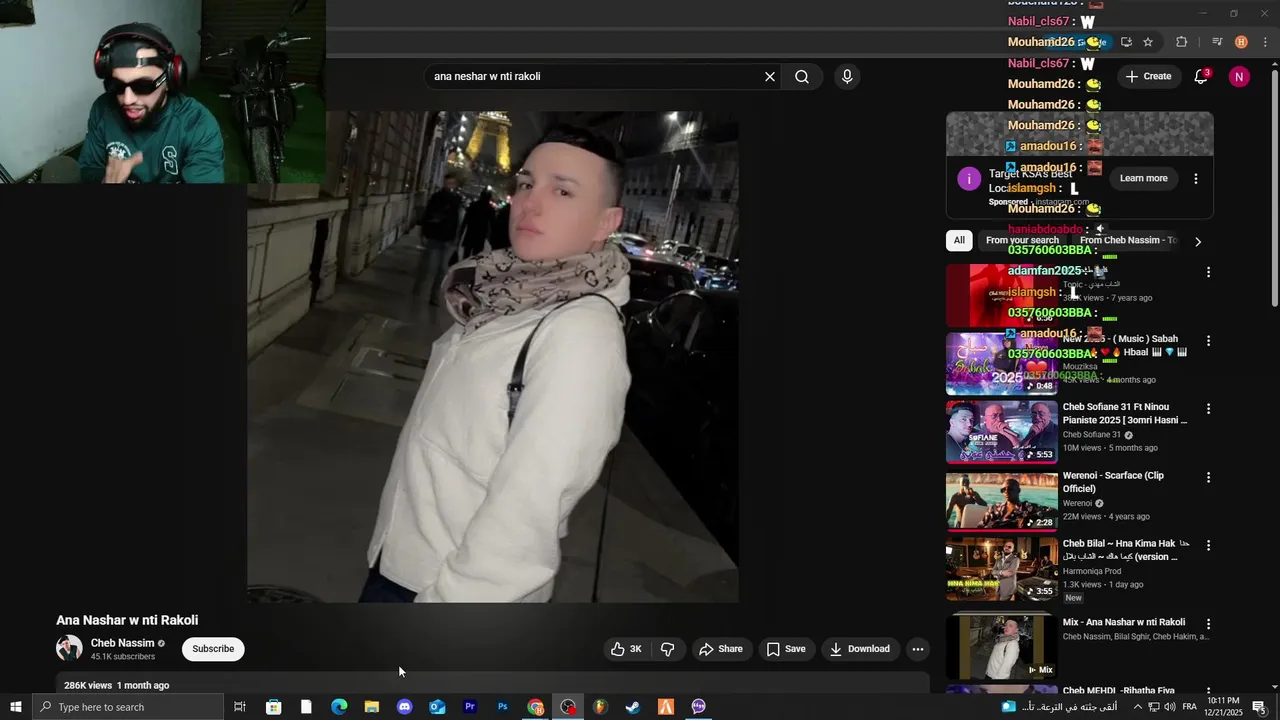The width and height of the screenshot is (1280, 720).
Task: Click the Windows taskbar search box
Action: [x=128, y=707]
